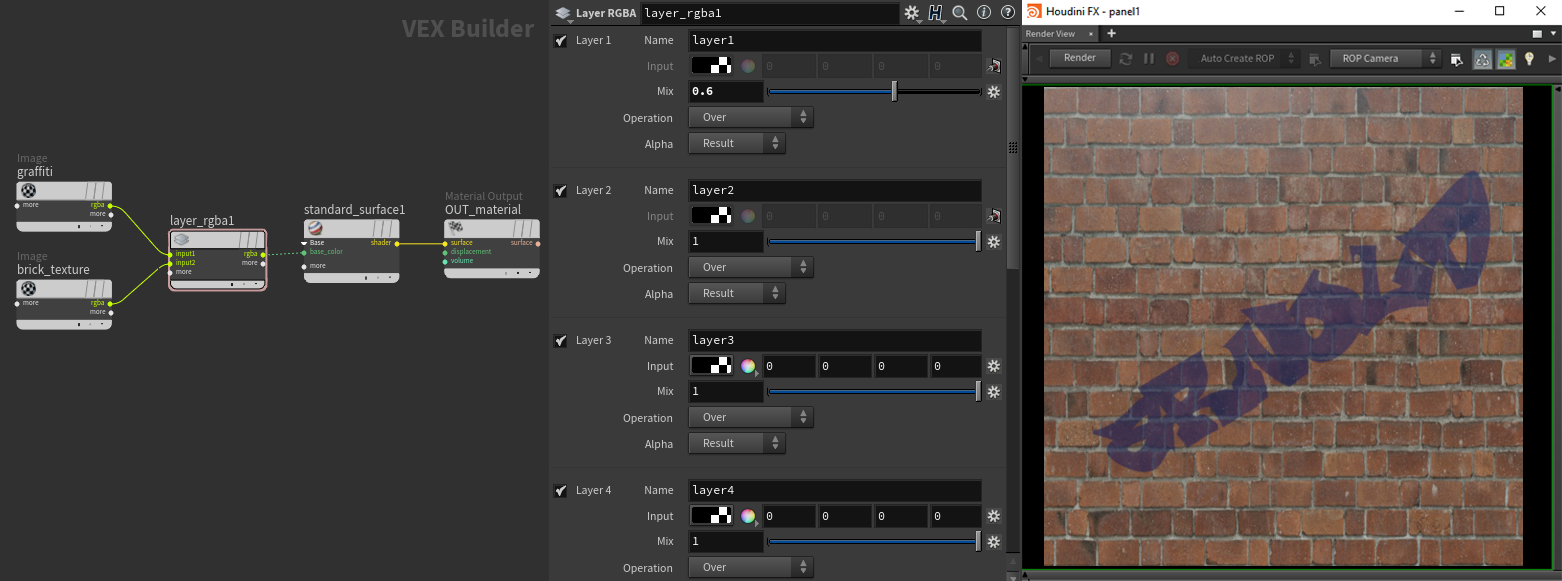
Task: Open Layer 1 Alpha dropdown
Action: pos(737,143)
